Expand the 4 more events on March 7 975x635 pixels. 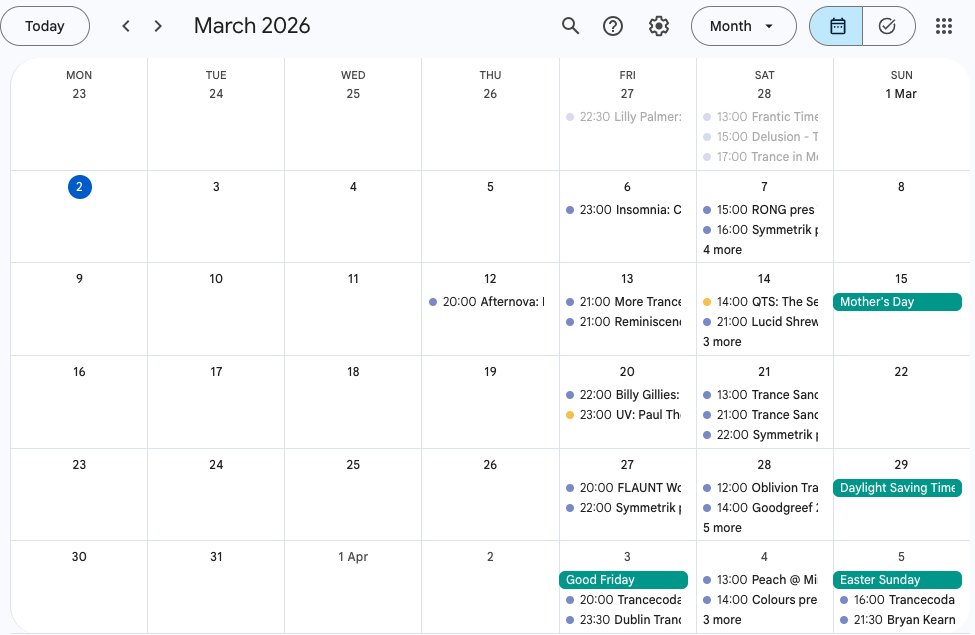click(x=722, y=250)
